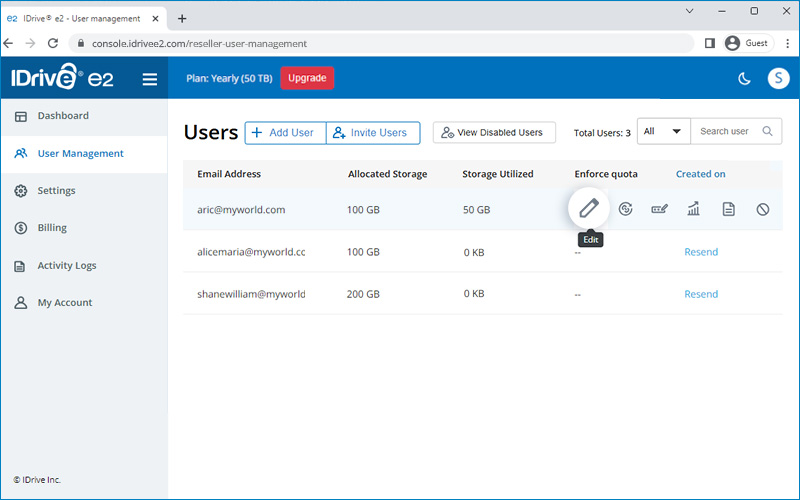The image size is (800, 500).
Task: Click the red Upgrade button
Action: point(307,78)
